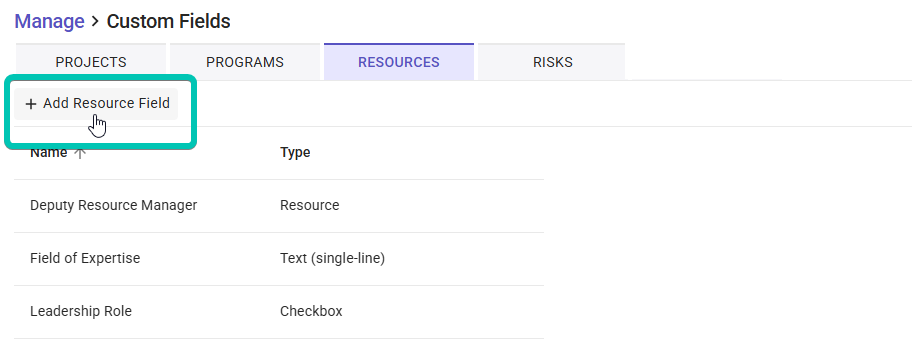Click the Checkbox type cell

point(311,312)
